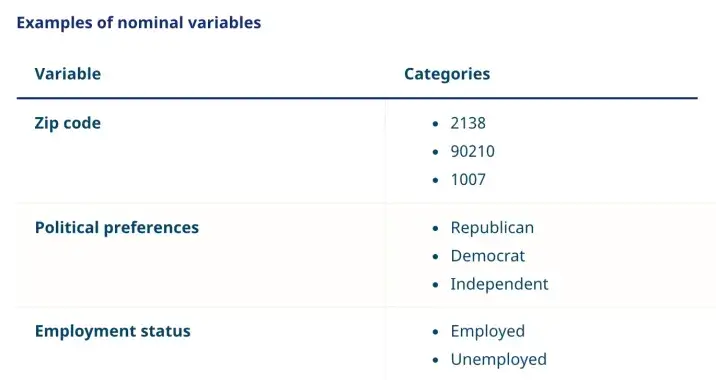Viewport: 716px width, 380px height.
Task: Click the bullet before 'Republican'
Action: point(435,228)
